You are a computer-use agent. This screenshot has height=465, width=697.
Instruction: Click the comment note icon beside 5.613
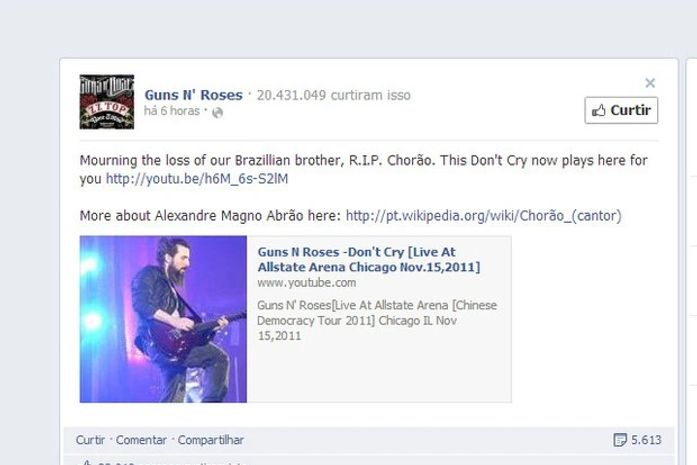pos(620,440)
